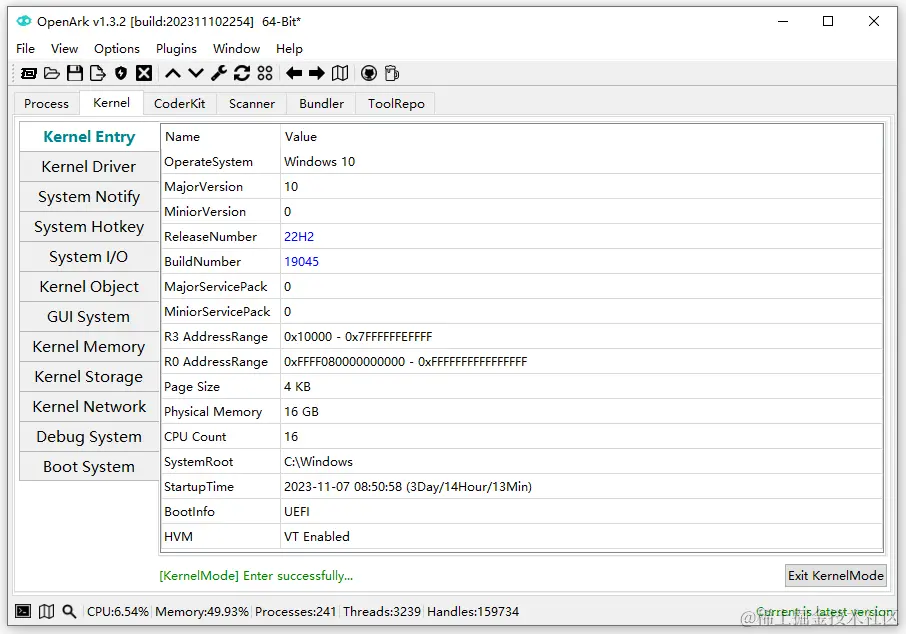Open the Window menu
Screen dimensions: 906x634
coord(236,49)
